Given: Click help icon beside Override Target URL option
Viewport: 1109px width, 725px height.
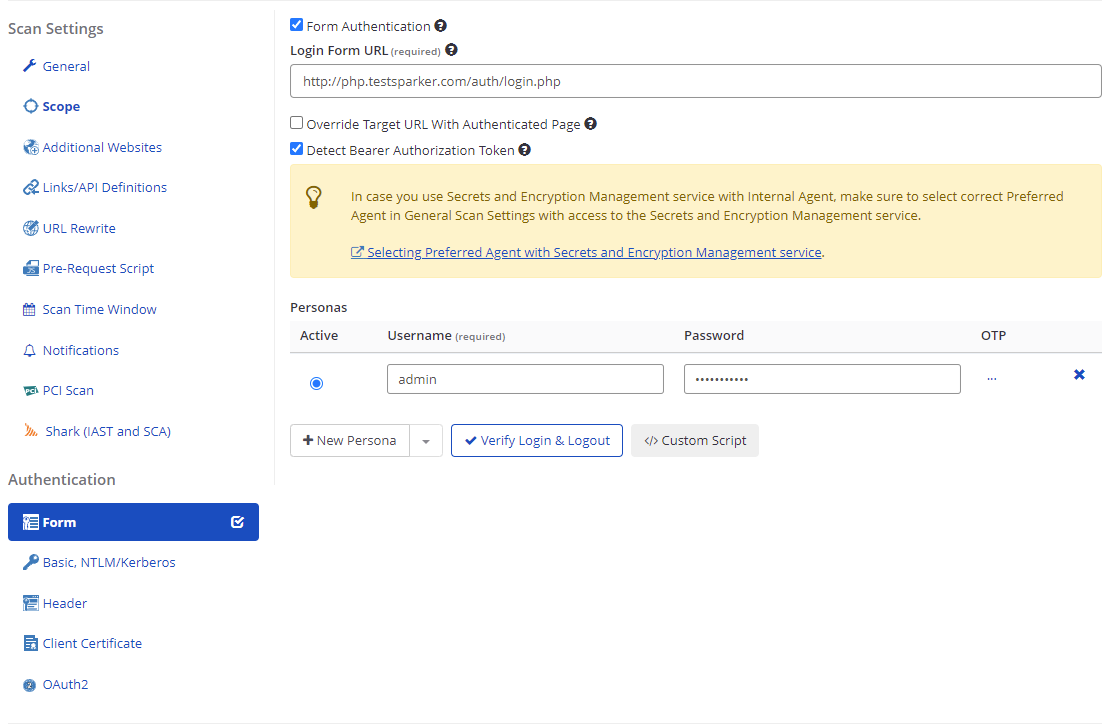Looking at the screenshot, I should pyautogui.click(x=590, y=125).
